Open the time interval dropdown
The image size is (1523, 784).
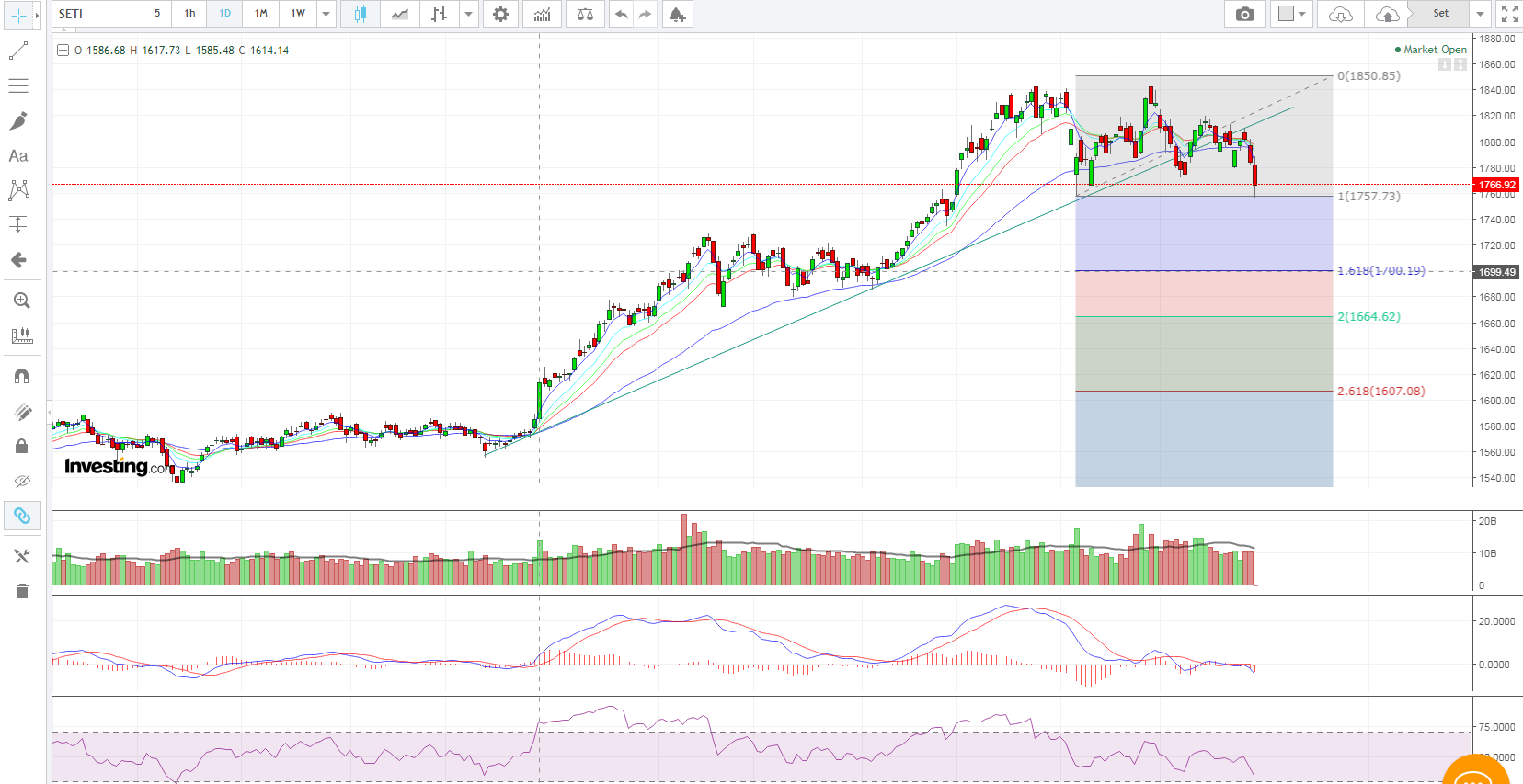click(x=326, y=14)
